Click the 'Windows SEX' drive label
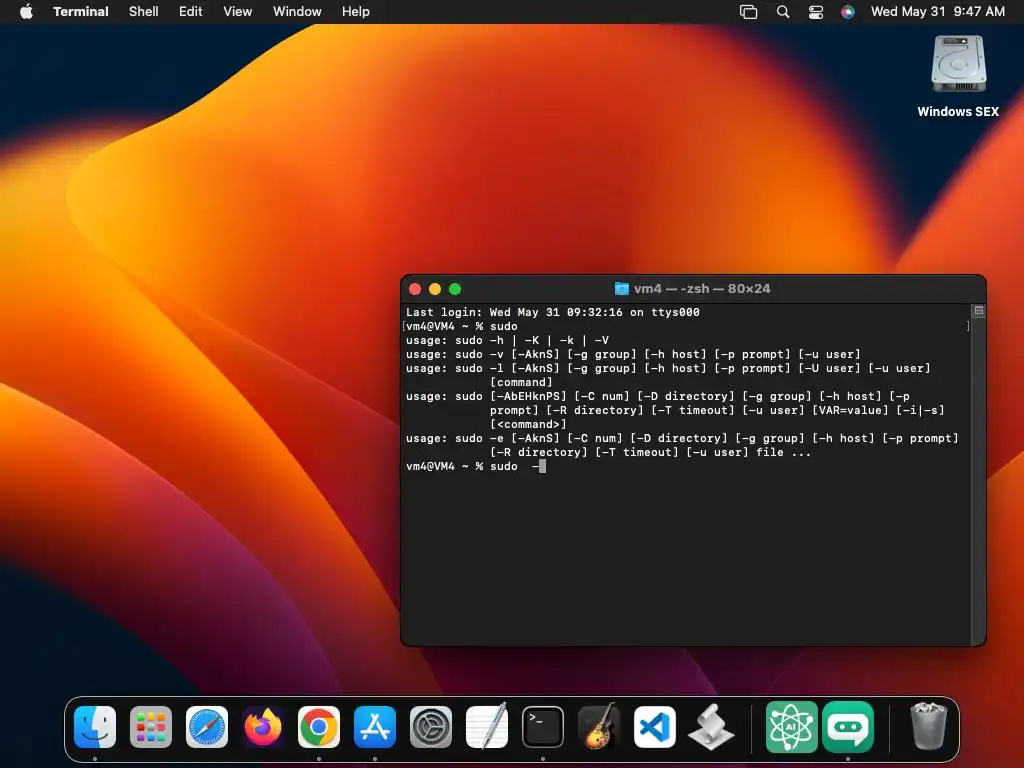 pyautogui.click(x=958, y=112)
